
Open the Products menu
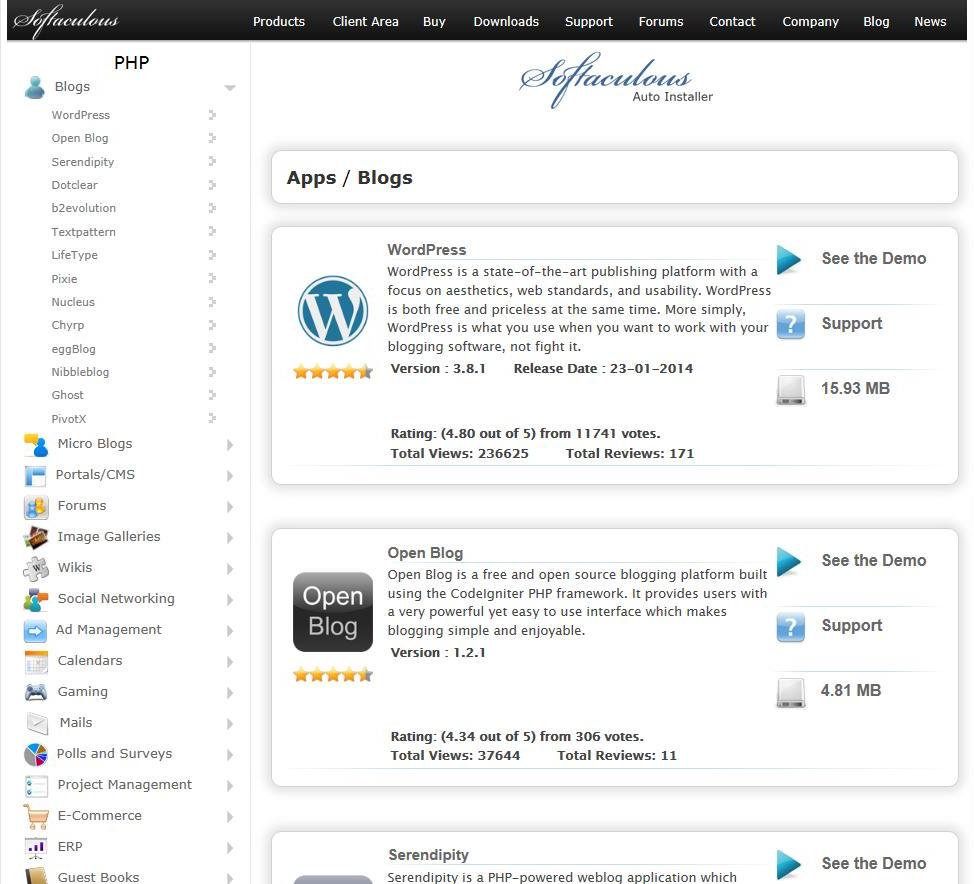pyautogui.click(x=278, y=21)
